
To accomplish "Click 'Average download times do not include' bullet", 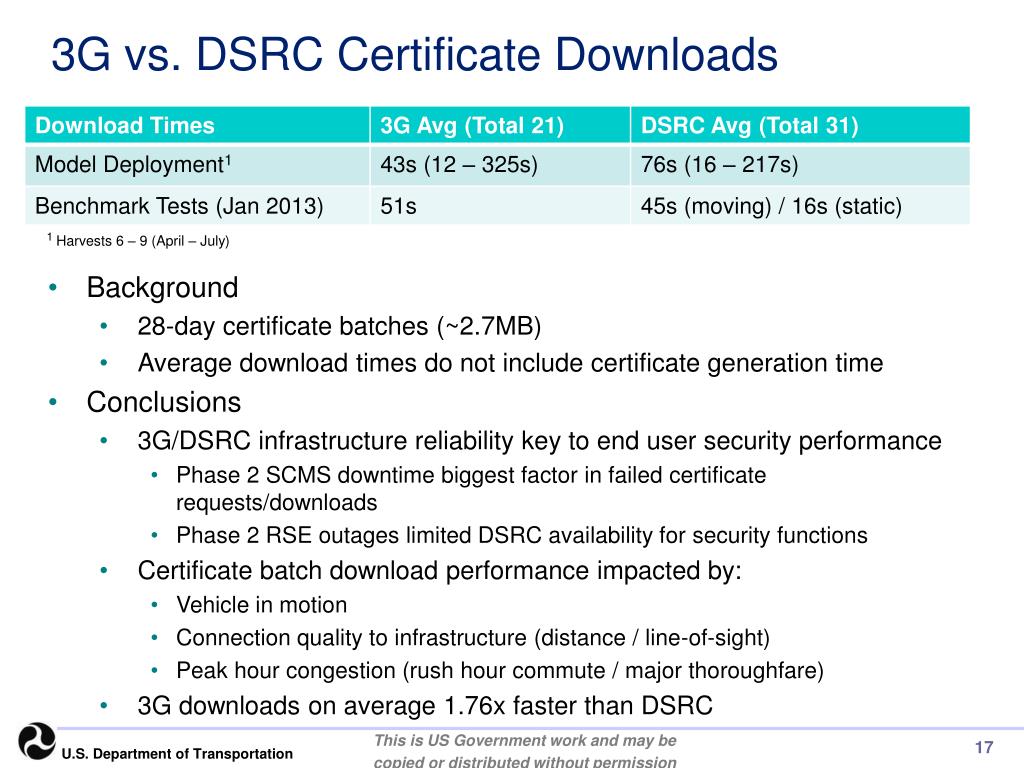I will click(x=510, y=363).
